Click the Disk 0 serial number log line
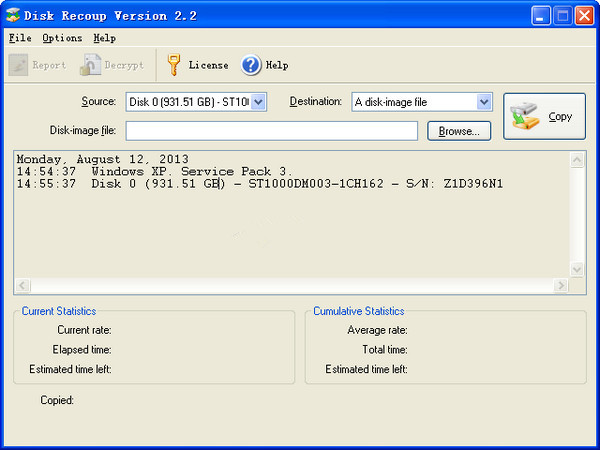The height and width of the screenshot is (450, 600). pos(259,184)
